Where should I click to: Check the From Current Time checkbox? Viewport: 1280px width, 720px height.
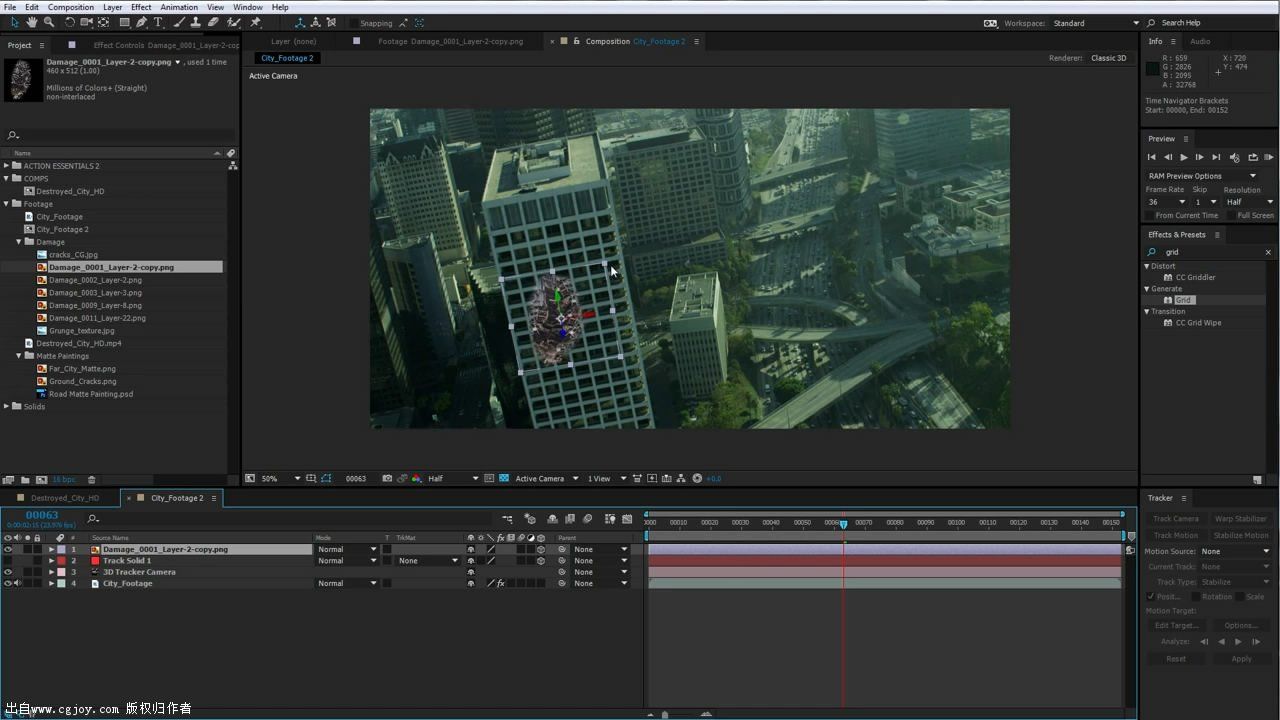1150,215
